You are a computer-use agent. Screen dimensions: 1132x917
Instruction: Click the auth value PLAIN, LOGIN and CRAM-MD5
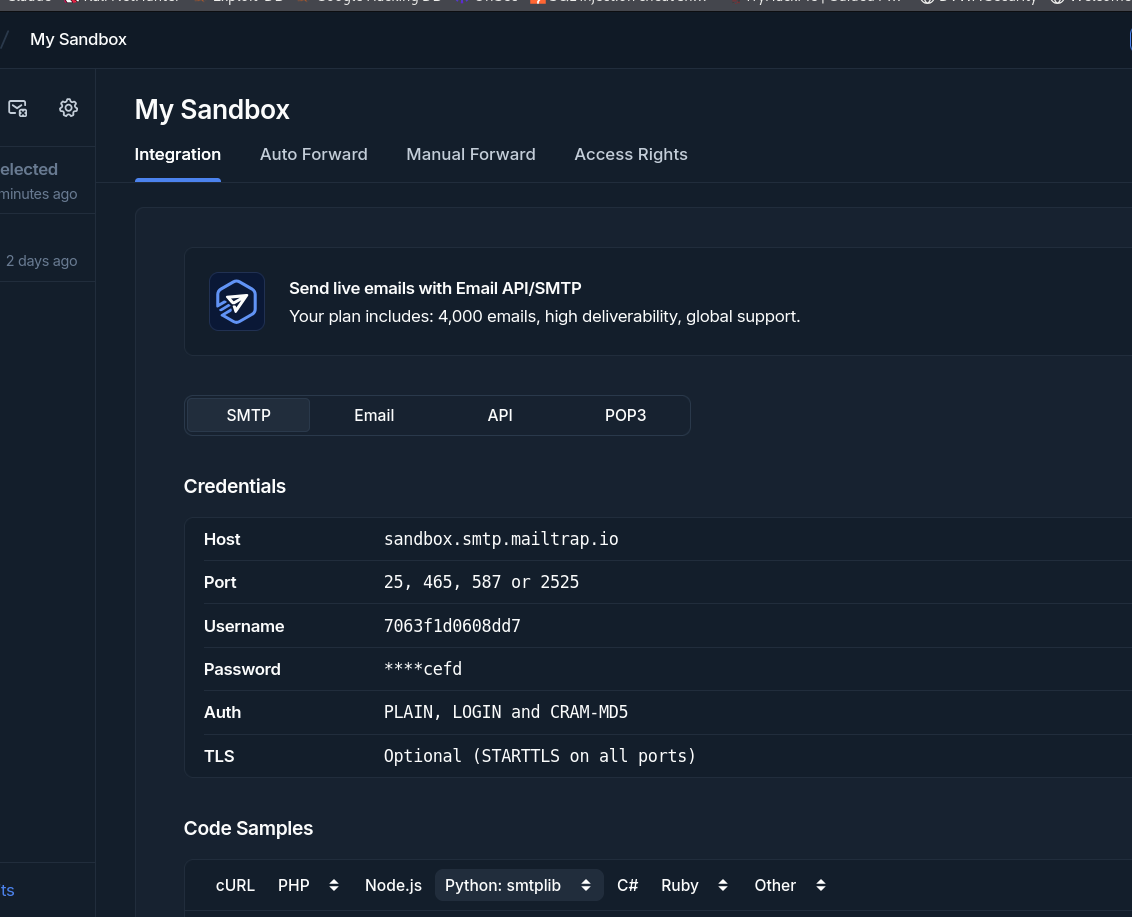(x=506, y=713)
